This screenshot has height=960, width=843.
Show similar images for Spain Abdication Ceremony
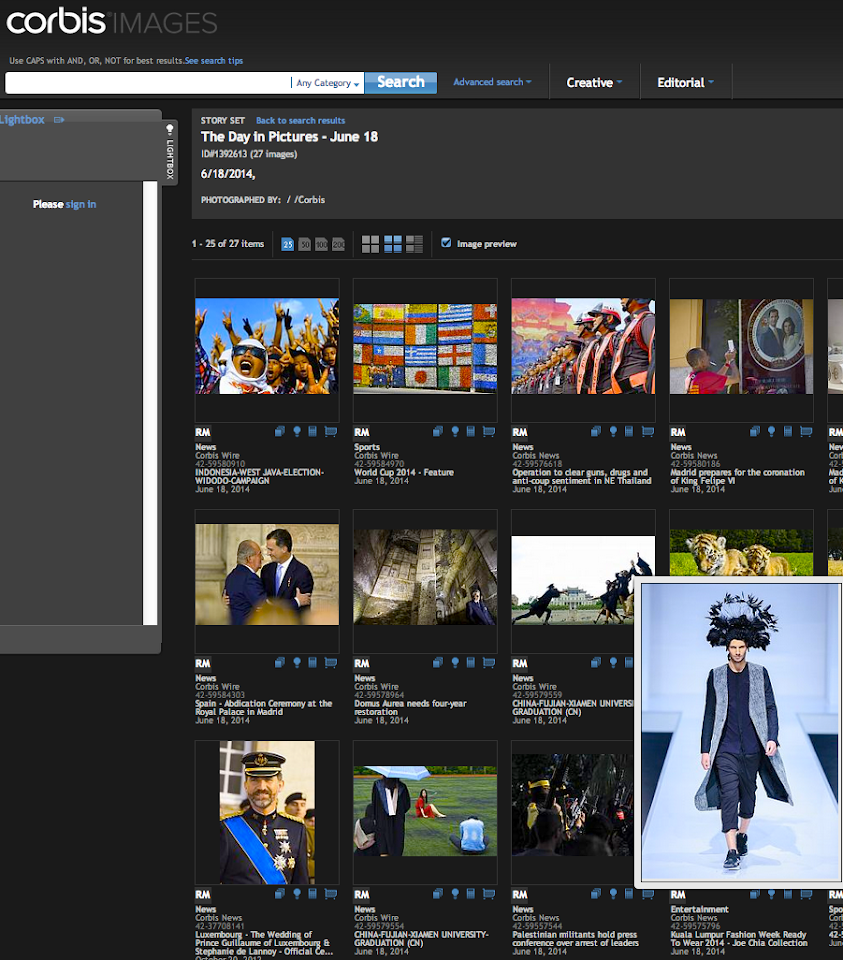[x=280, y=662]
